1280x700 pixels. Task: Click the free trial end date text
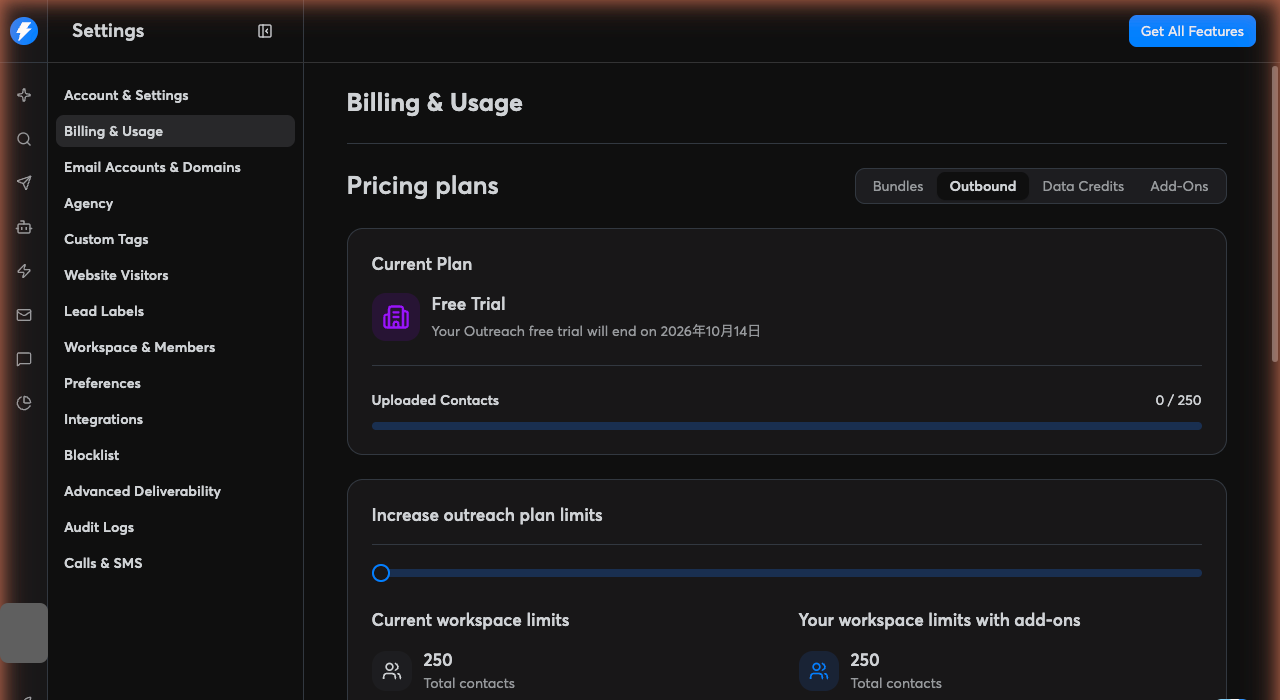(x=596, y=331)
